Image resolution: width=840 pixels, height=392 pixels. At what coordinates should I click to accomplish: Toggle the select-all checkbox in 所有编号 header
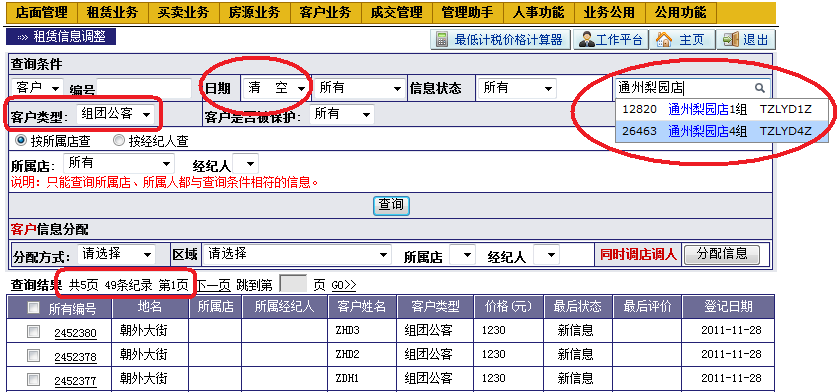33,307
